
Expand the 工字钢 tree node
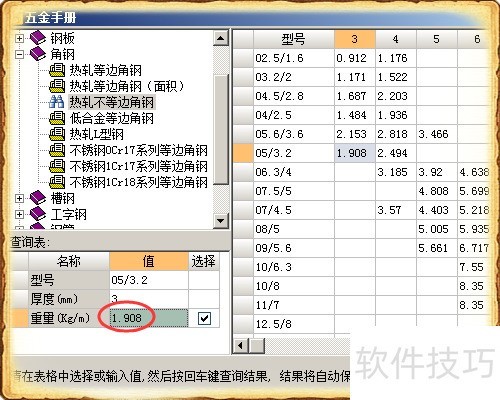click(19, 214)
